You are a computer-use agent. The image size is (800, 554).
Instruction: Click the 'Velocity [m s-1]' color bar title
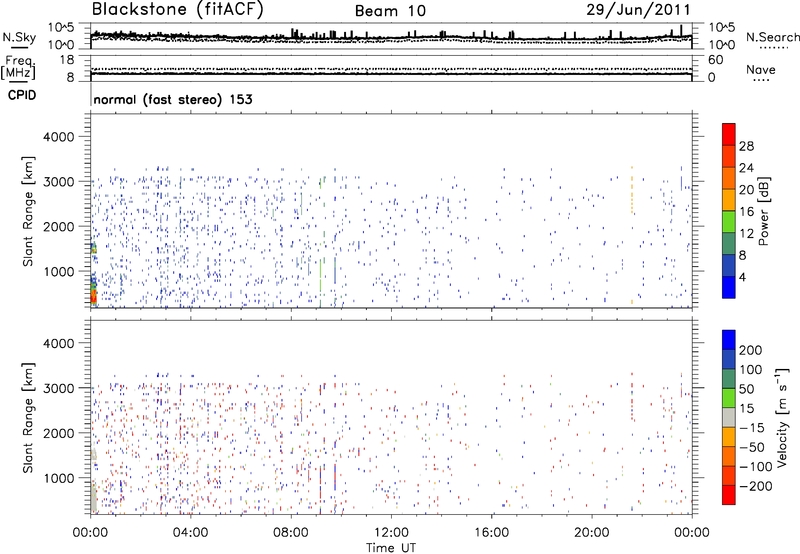[782, 417]
